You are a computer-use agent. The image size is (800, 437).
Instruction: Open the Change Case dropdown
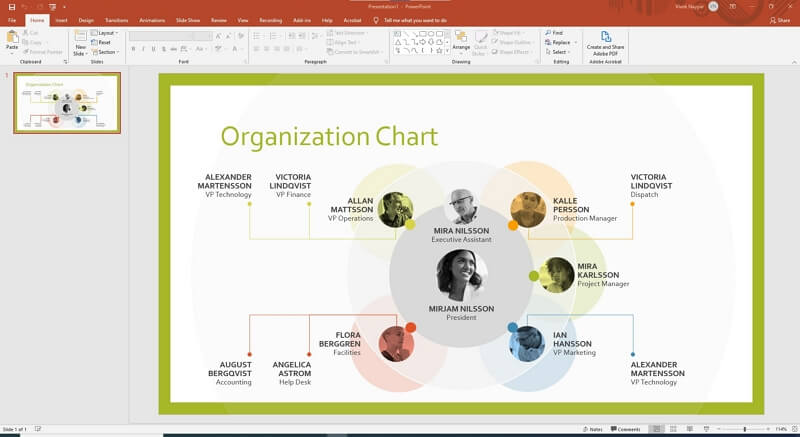(200, 49)
